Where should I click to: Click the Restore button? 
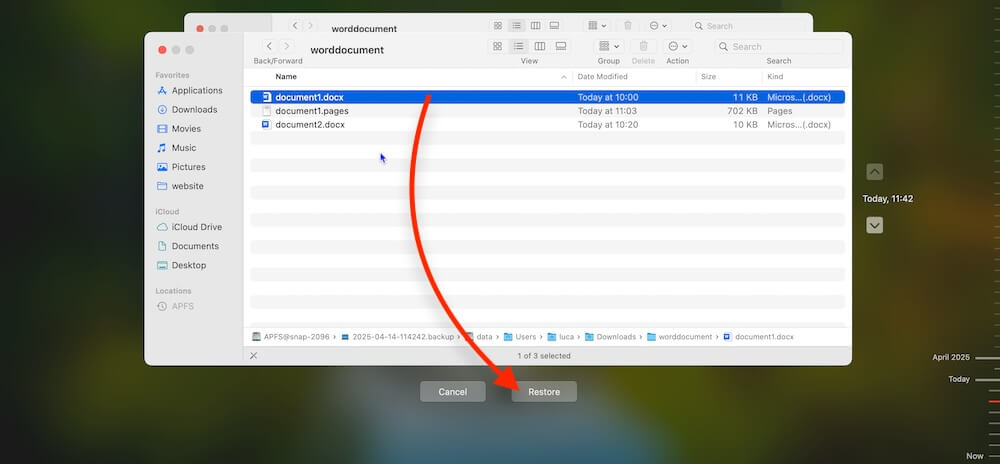pyautogui.click(x=544, y=392)
